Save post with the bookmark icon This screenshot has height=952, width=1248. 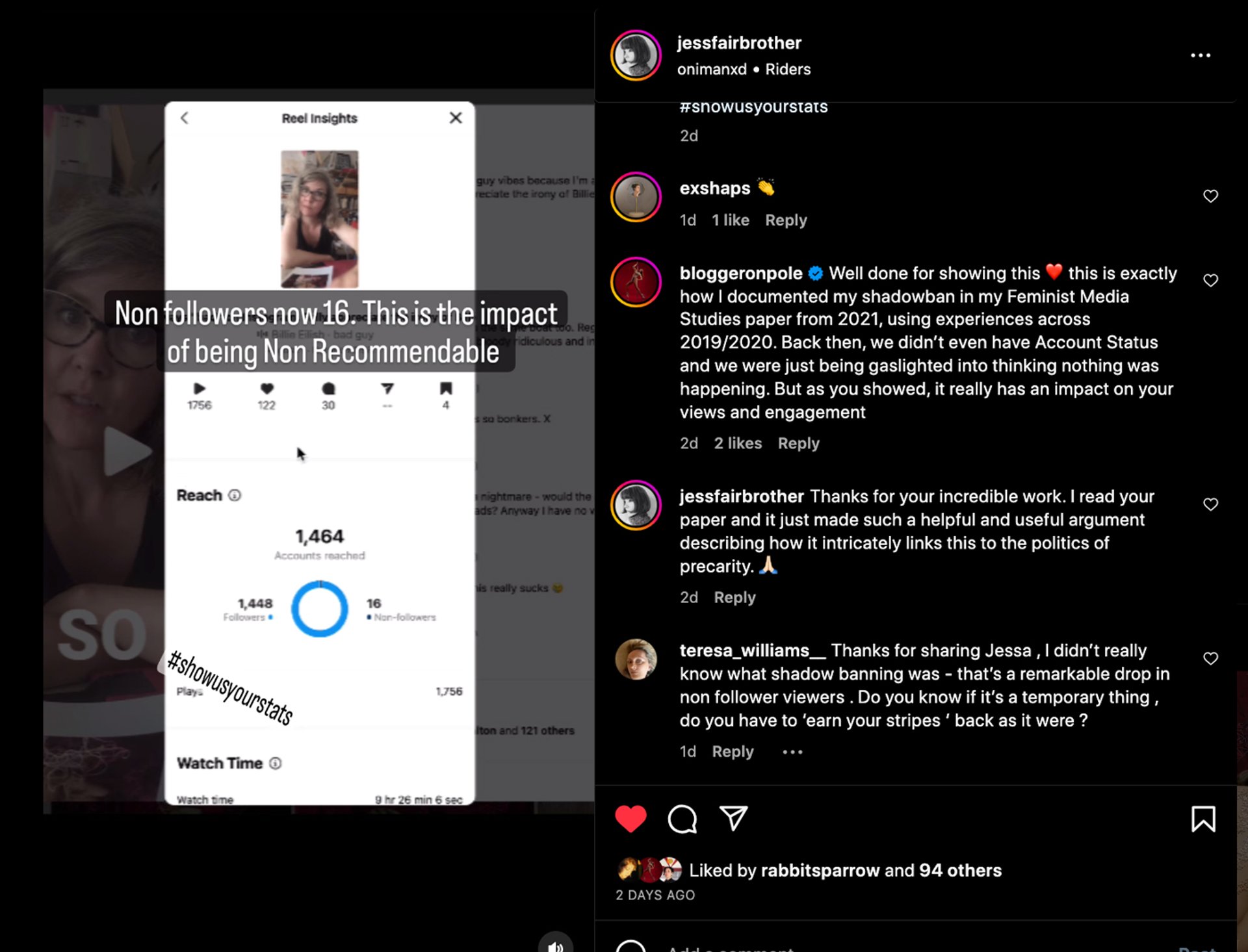(x=1202, y=819)
